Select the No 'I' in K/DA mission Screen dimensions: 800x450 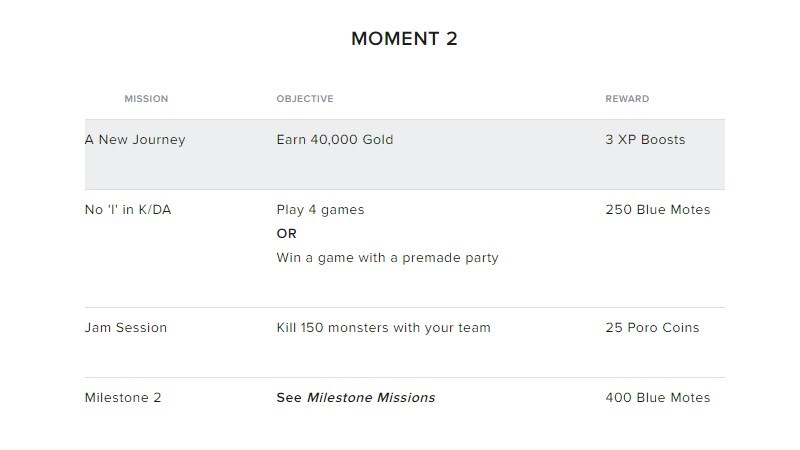pyautogui.click(x=128, y=210)
